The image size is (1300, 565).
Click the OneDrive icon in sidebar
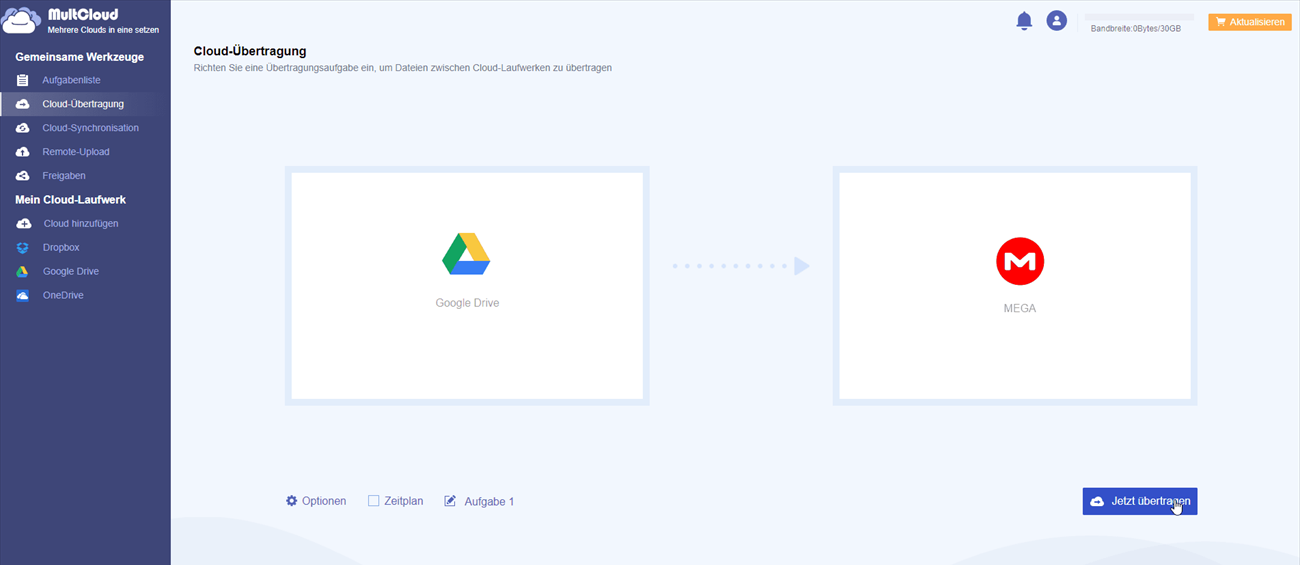[x=22, y=296]
